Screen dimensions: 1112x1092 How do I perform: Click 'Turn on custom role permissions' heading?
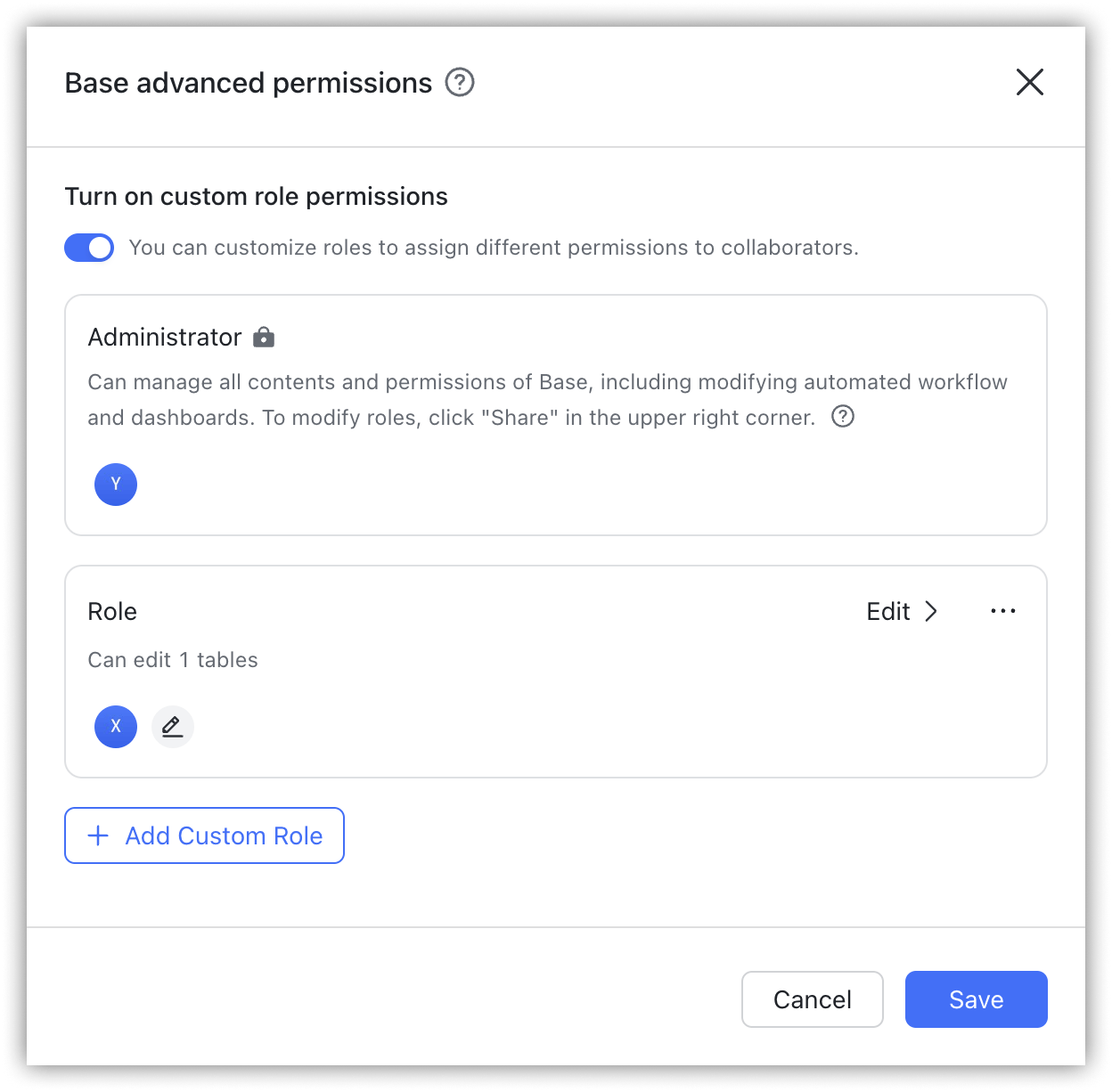point(257,196)
